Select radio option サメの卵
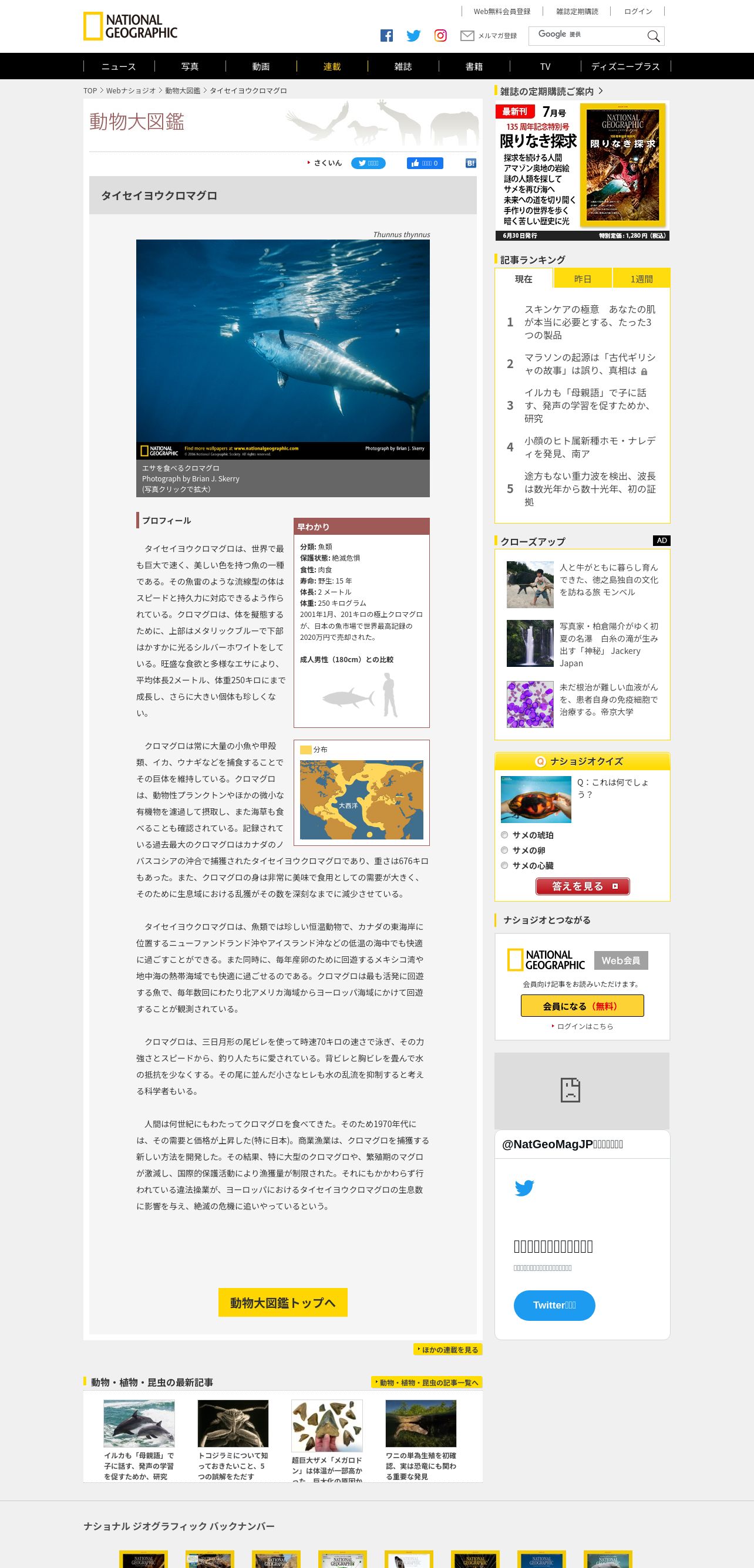 tap(504, 849)
